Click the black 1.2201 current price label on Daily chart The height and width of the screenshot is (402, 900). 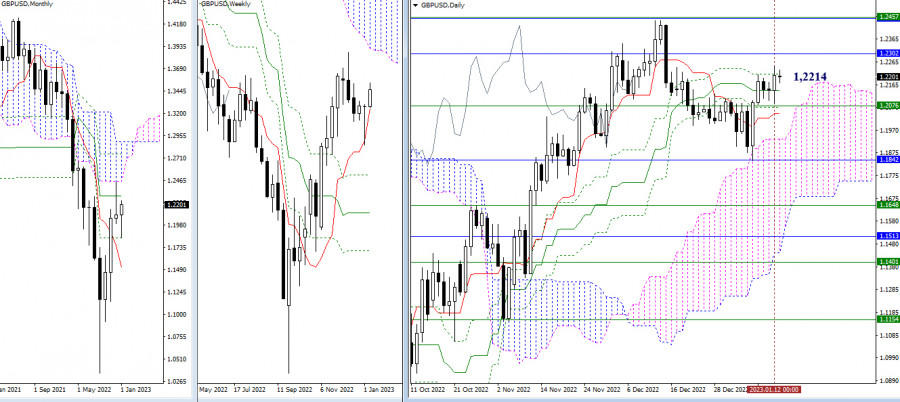coord(888,76)
